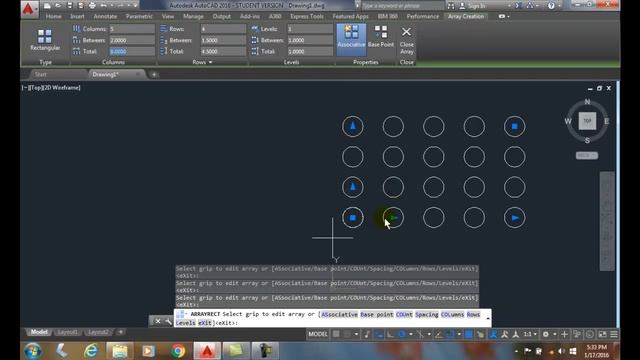640x360 pixels.
Task: Click Close Array in the ribbon
Action: click(x=407, y=40)
